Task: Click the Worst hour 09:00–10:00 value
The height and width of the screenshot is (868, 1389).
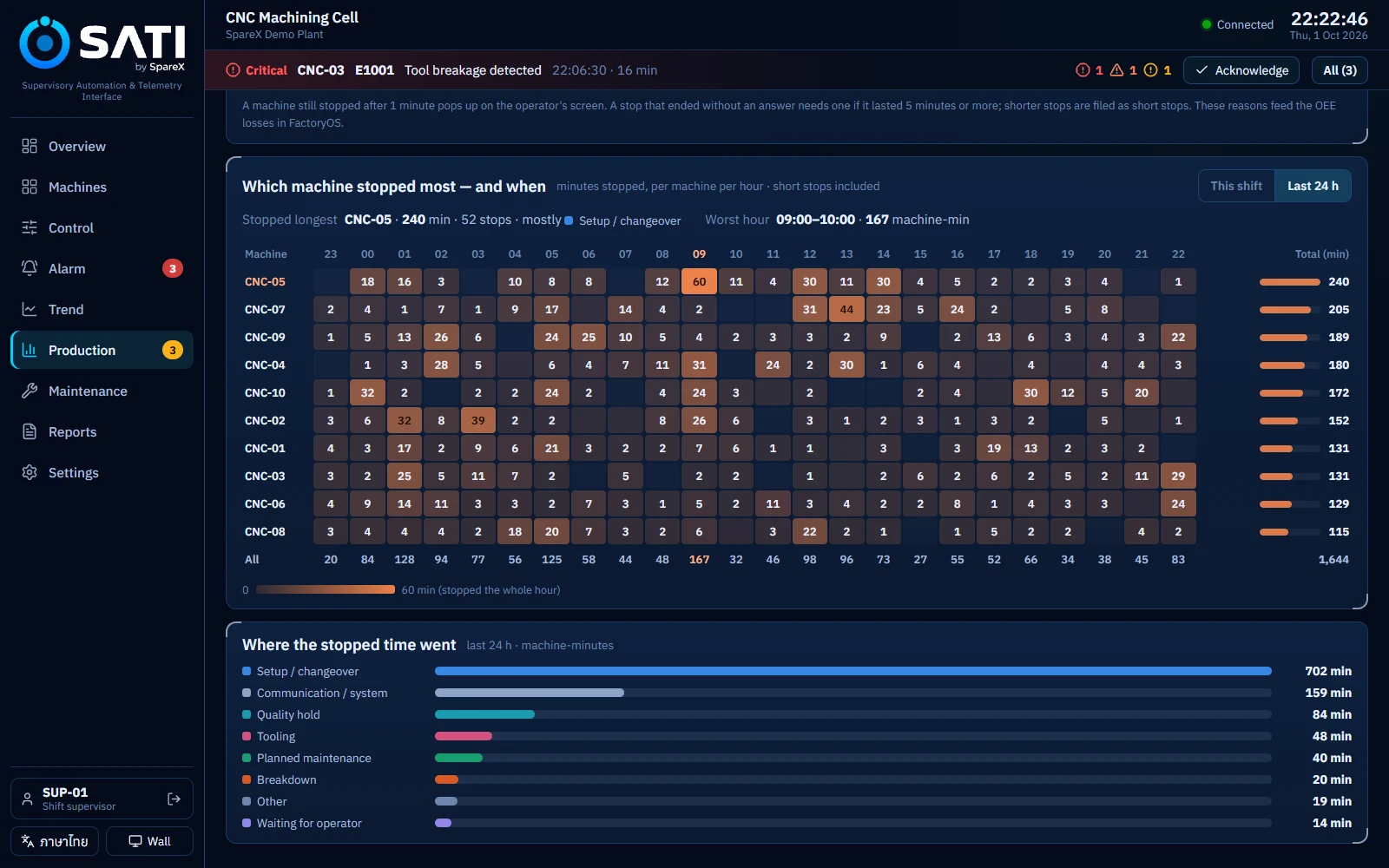Action: [x=815, y=220]
